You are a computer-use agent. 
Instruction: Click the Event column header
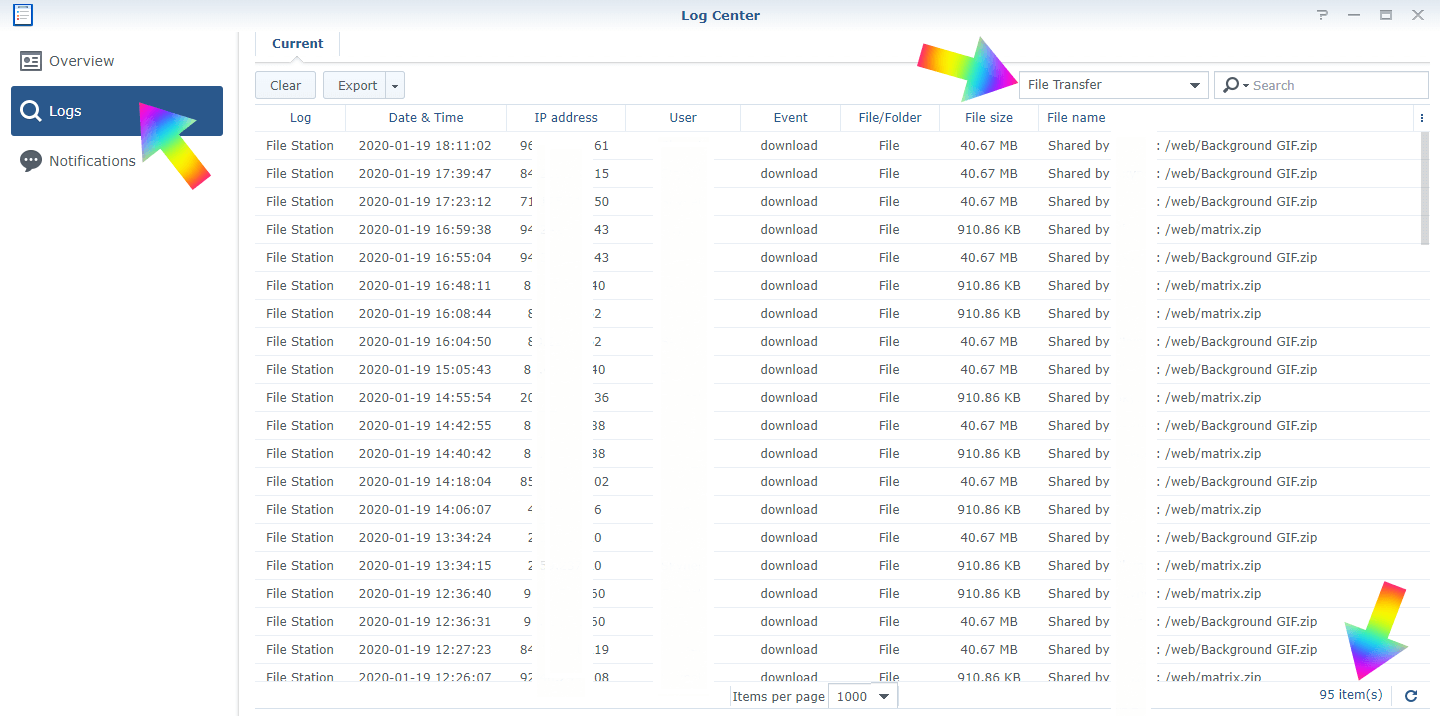point(790,118)
